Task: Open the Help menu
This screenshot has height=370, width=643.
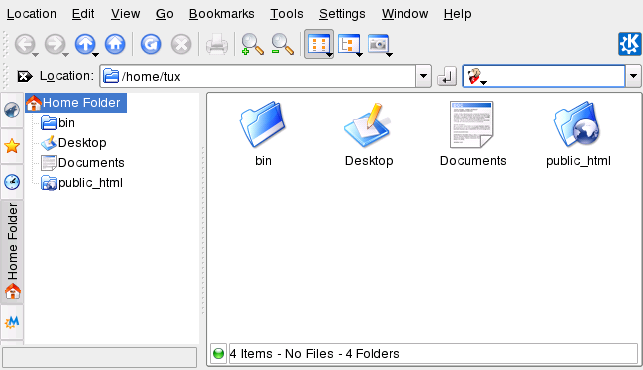Action: (x=457, y=14)
